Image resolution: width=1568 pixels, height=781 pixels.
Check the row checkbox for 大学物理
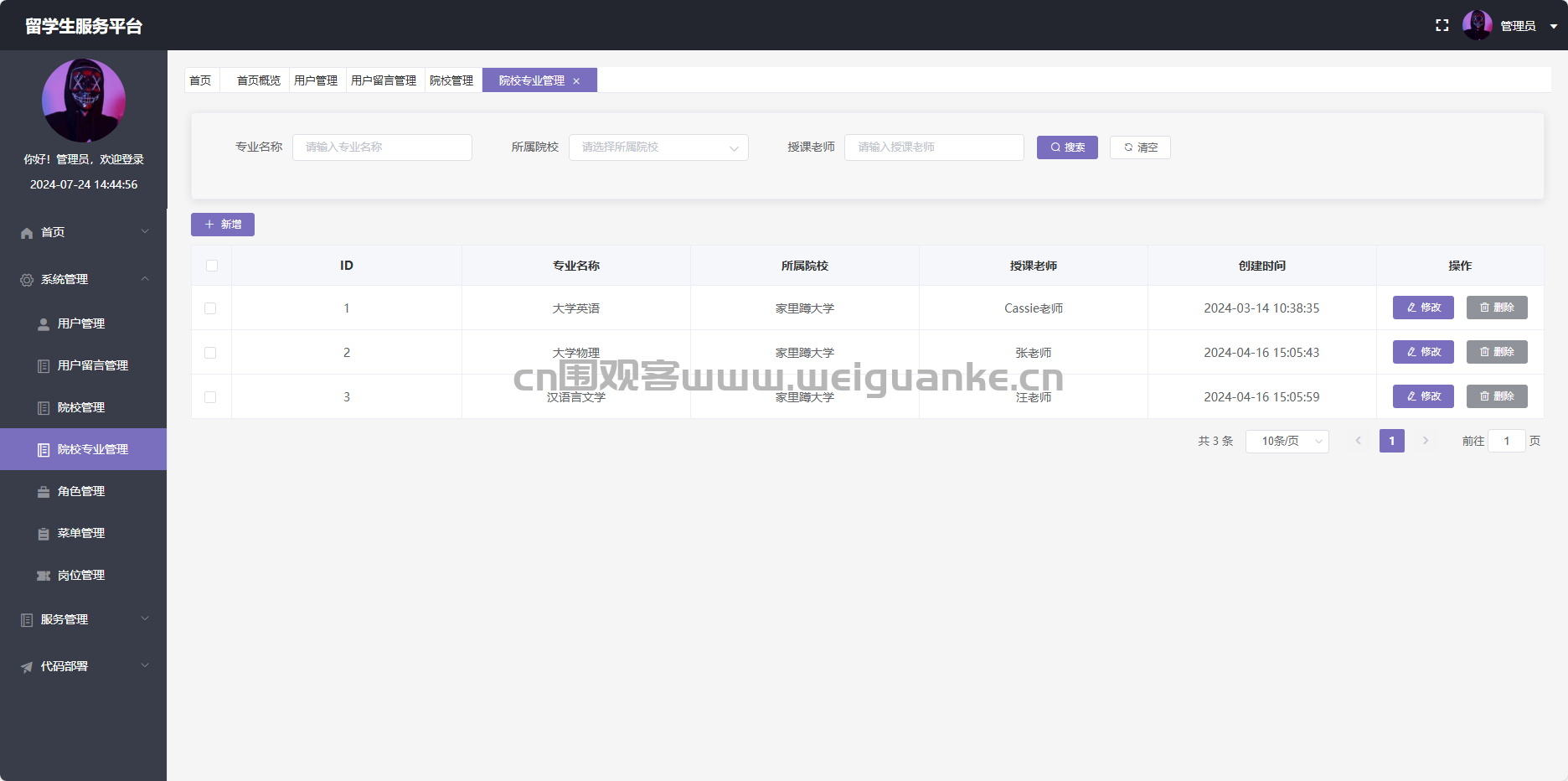[x=210, y=353]
